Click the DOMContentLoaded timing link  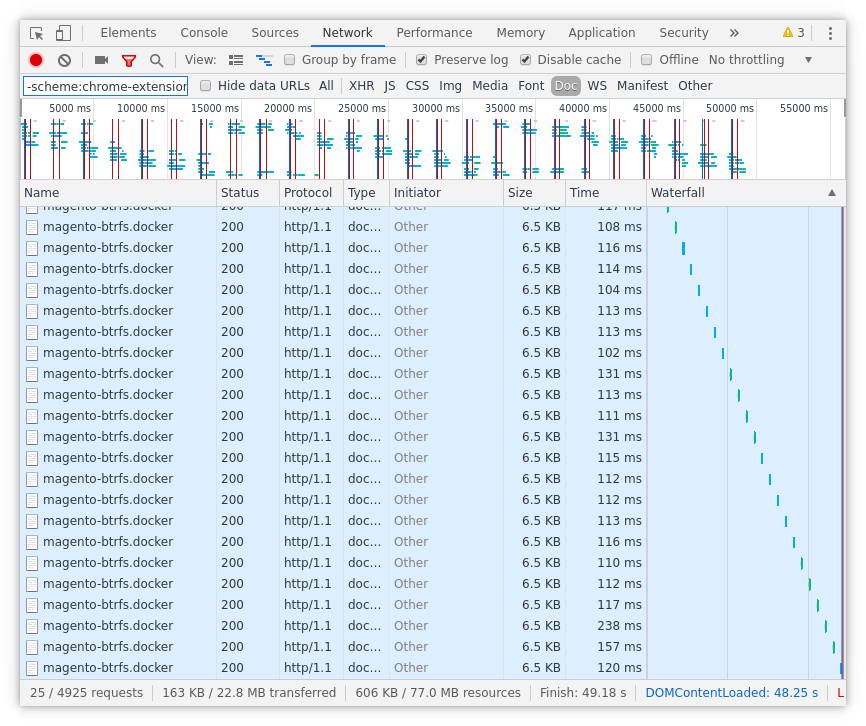pyautogui.click(x=731, y=692)
